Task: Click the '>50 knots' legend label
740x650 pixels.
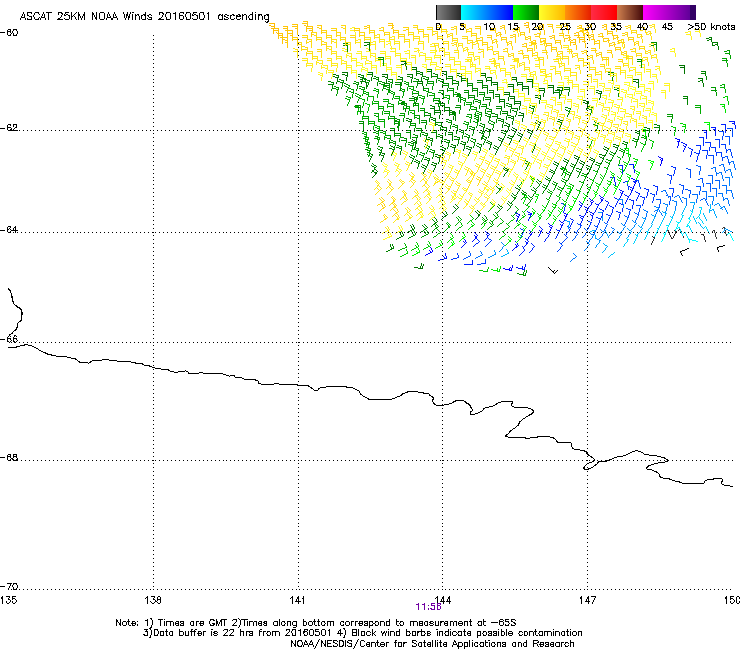Action: tap(711, 27)
